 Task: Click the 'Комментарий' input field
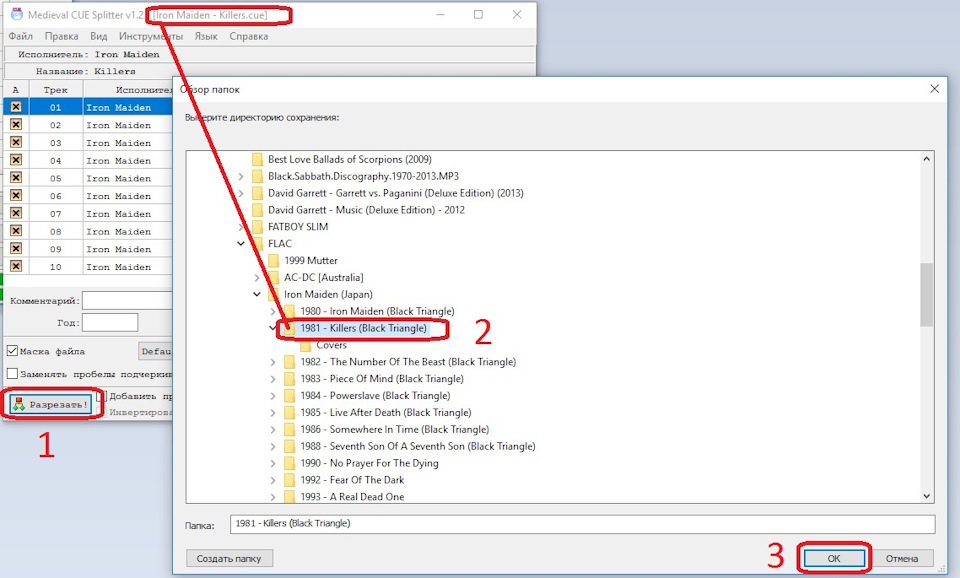127,301
